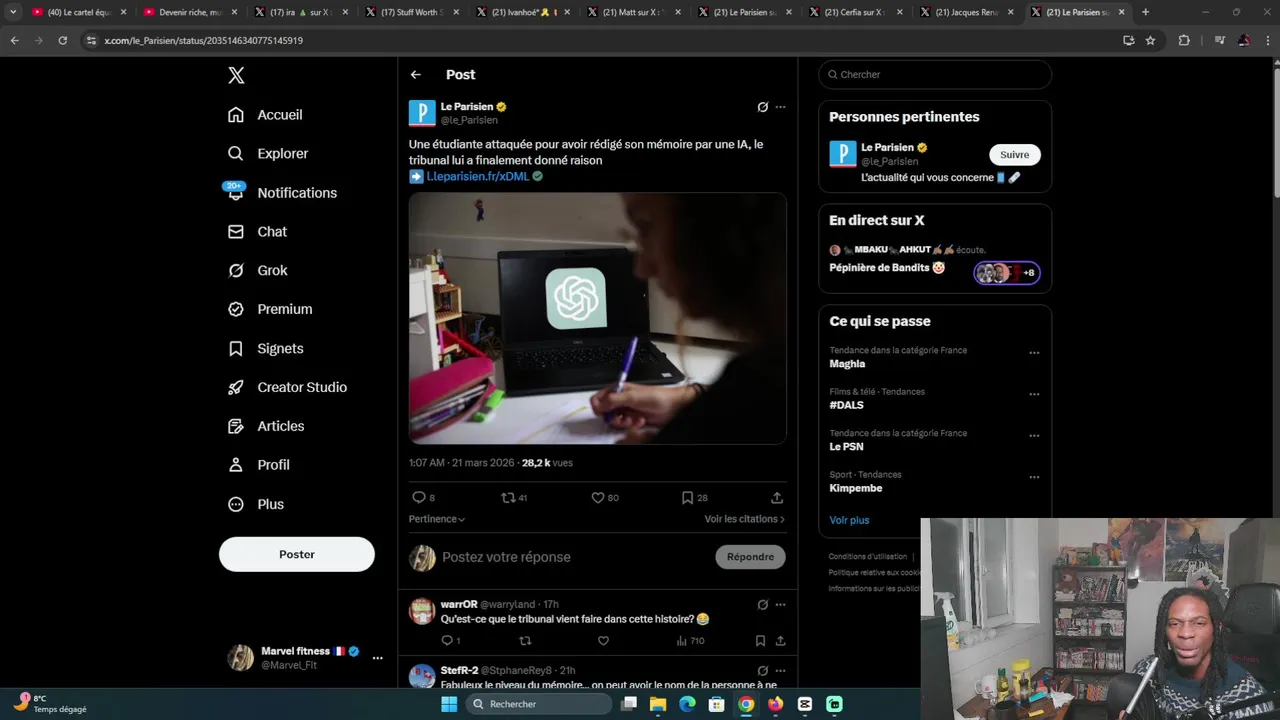
Task: Click Grok icon on warrOR reply
Action: click(x=763, y=605)
